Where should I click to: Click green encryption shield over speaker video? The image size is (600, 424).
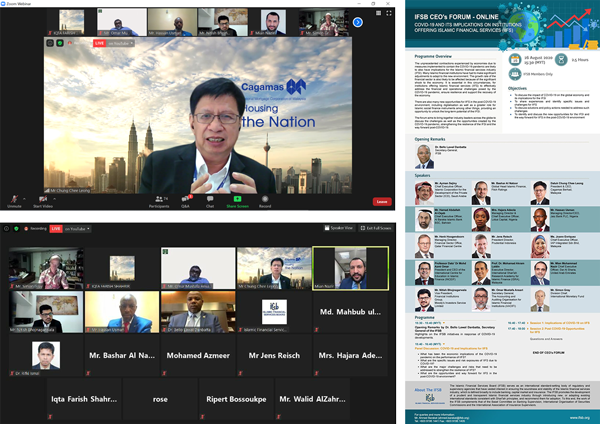click(x=60, y=43)
